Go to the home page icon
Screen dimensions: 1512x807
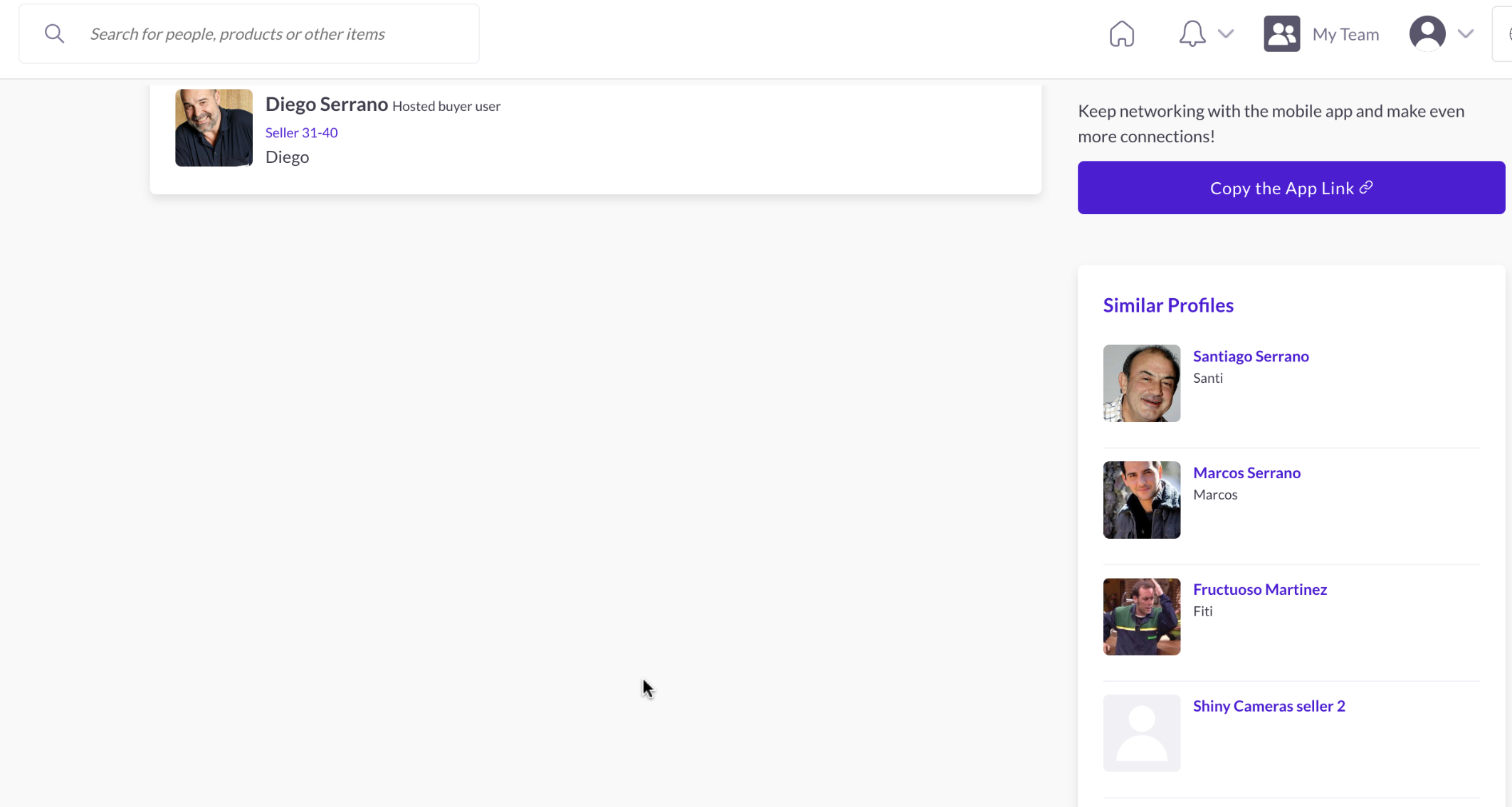pos(1121,33)
